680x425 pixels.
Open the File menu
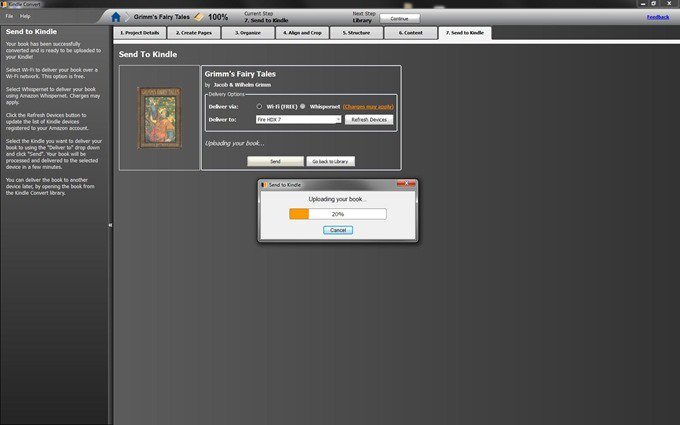click(10, 16)
